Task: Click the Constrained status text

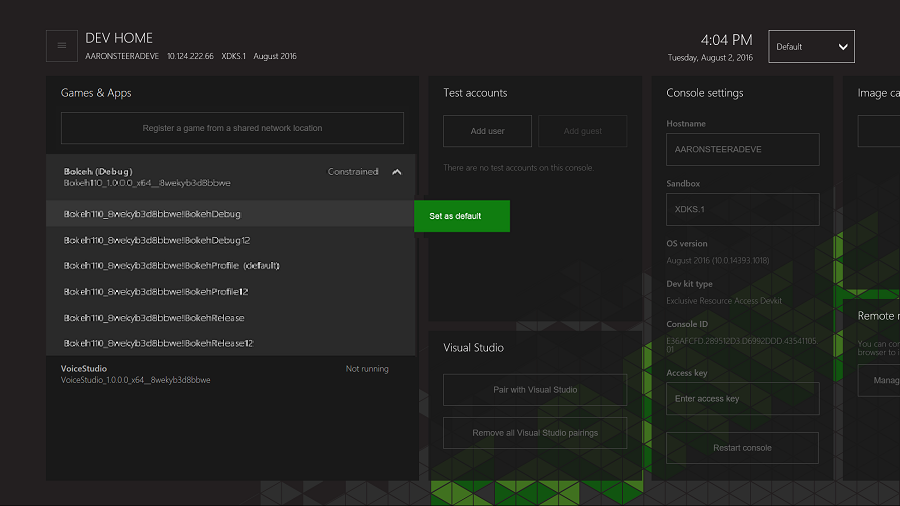Action: point(352,172)
